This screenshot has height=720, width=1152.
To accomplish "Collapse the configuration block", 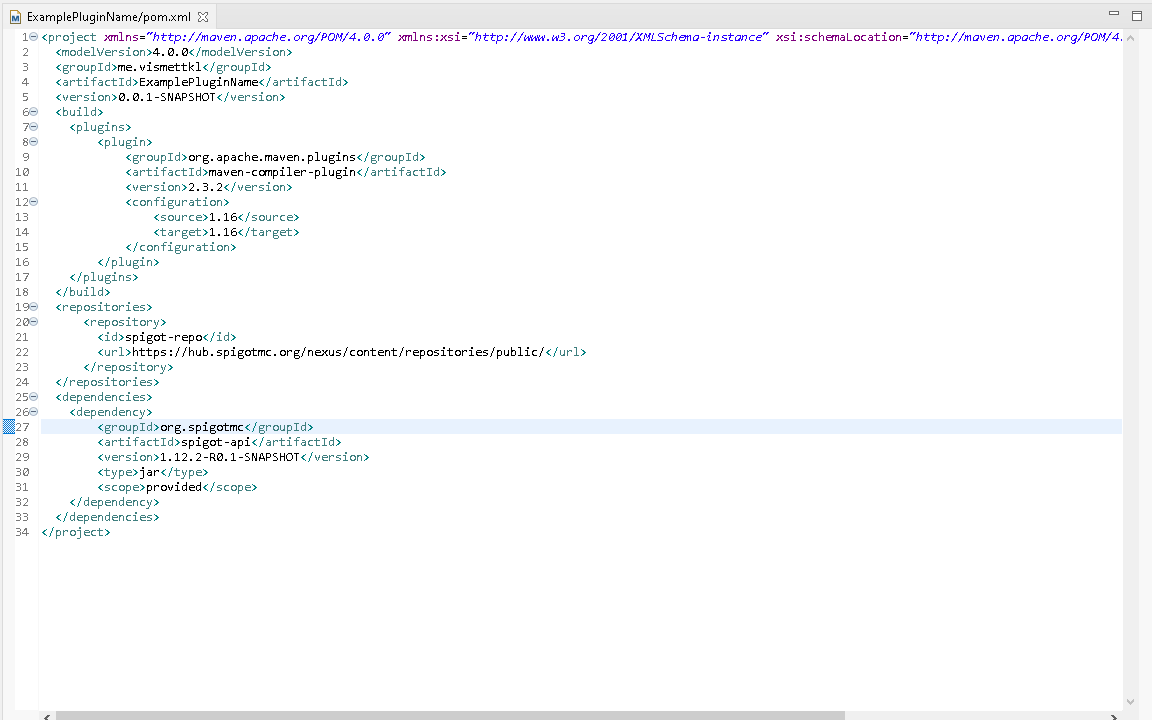I will 33,201.
